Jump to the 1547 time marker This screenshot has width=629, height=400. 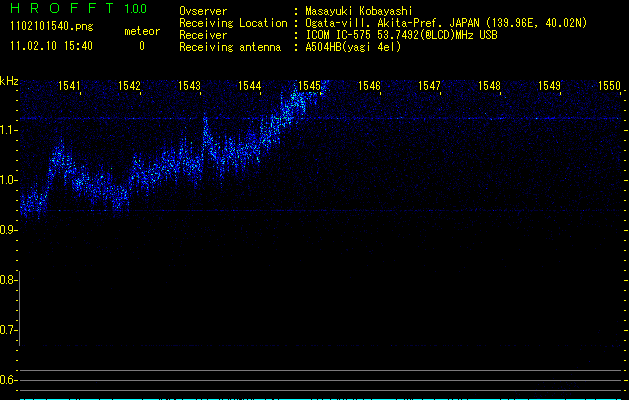(430, 87)
